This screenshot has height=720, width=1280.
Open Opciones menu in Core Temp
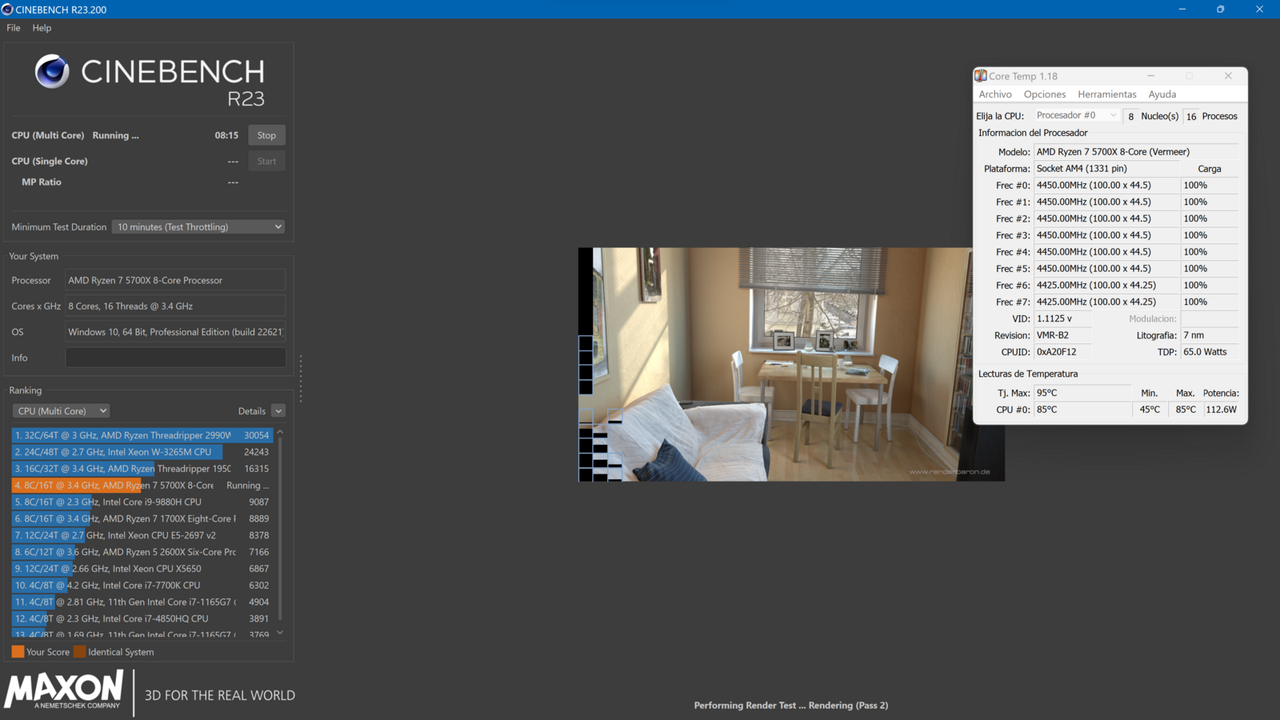(x=1045, y=94)
